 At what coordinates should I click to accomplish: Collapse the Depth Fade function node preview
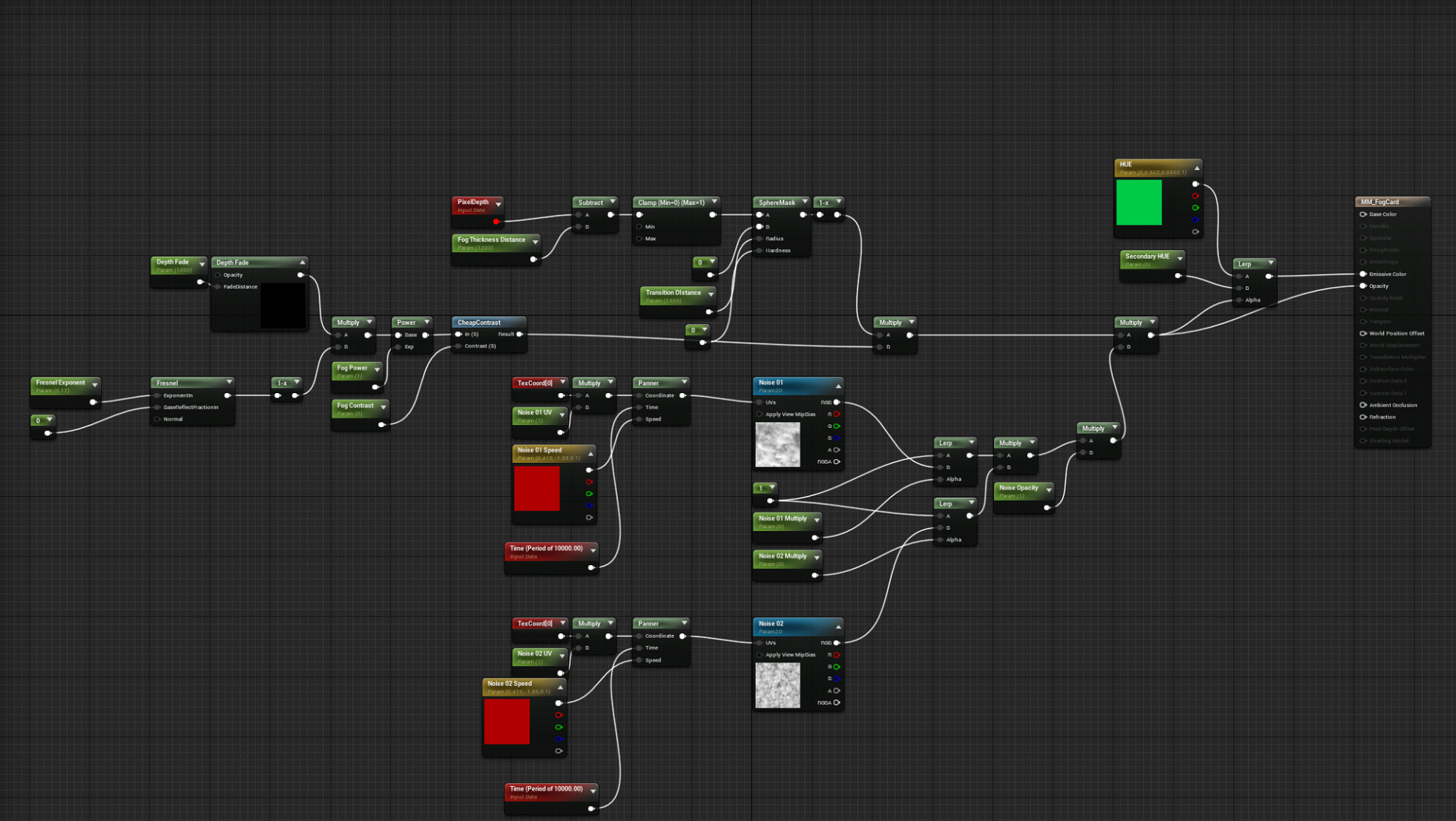302,262
